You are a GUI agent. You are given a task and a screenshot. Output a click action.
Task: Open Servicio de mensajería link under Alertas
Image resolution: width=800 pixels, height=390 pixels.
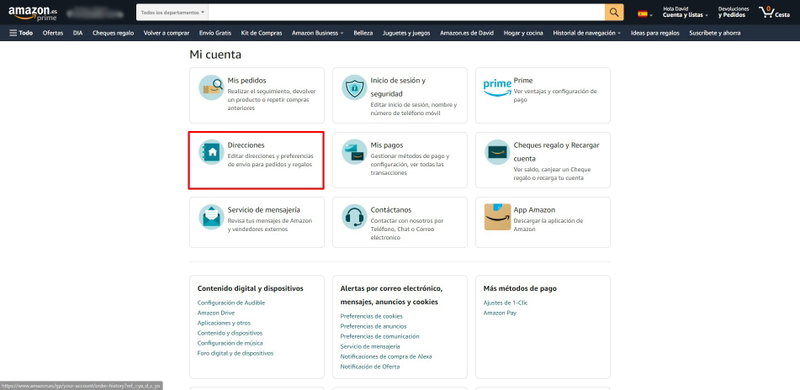370,347
